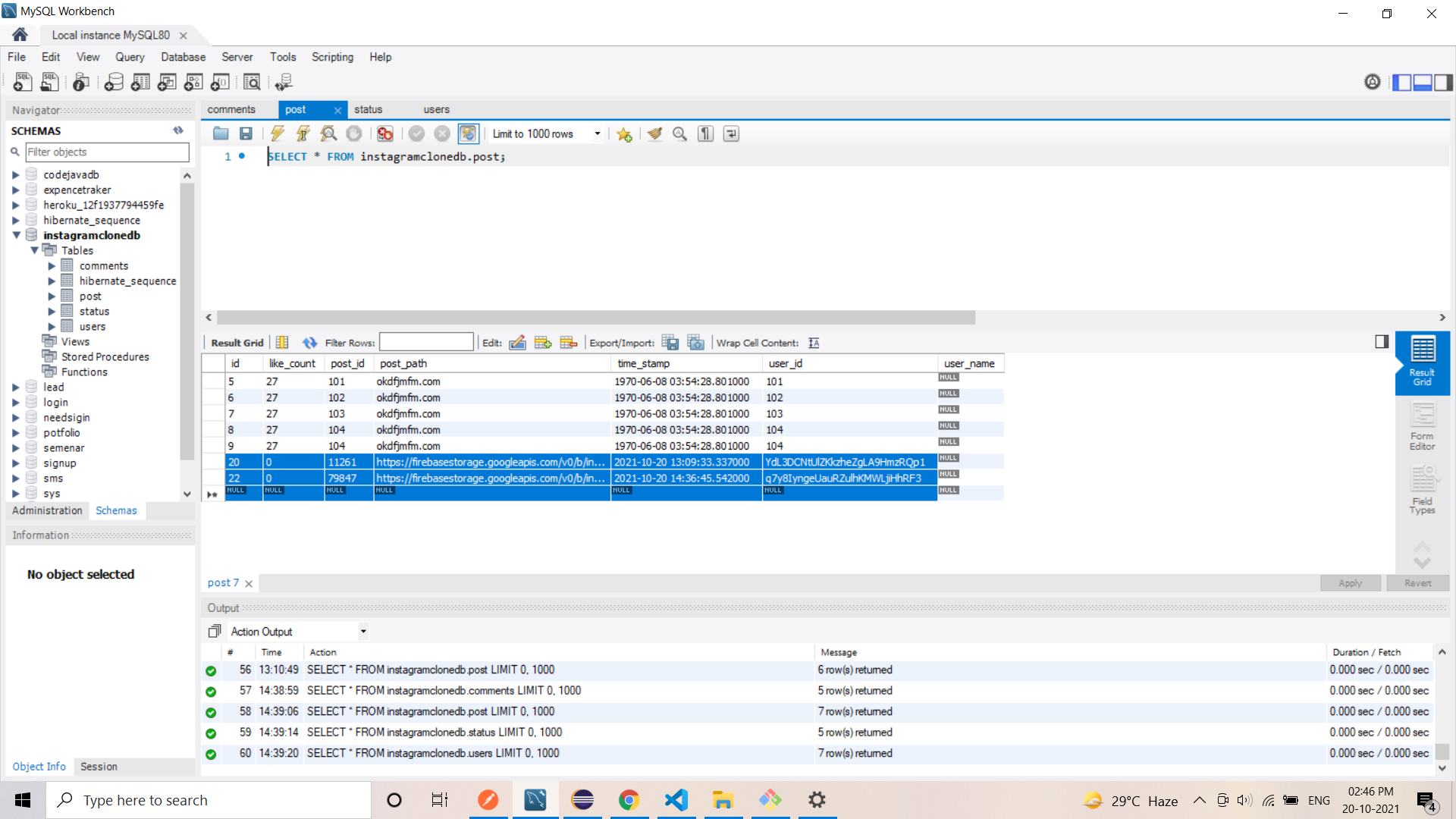Toggle the stop-on-error script execution button
Screen dimensions: 1456x819
[385, 134]
